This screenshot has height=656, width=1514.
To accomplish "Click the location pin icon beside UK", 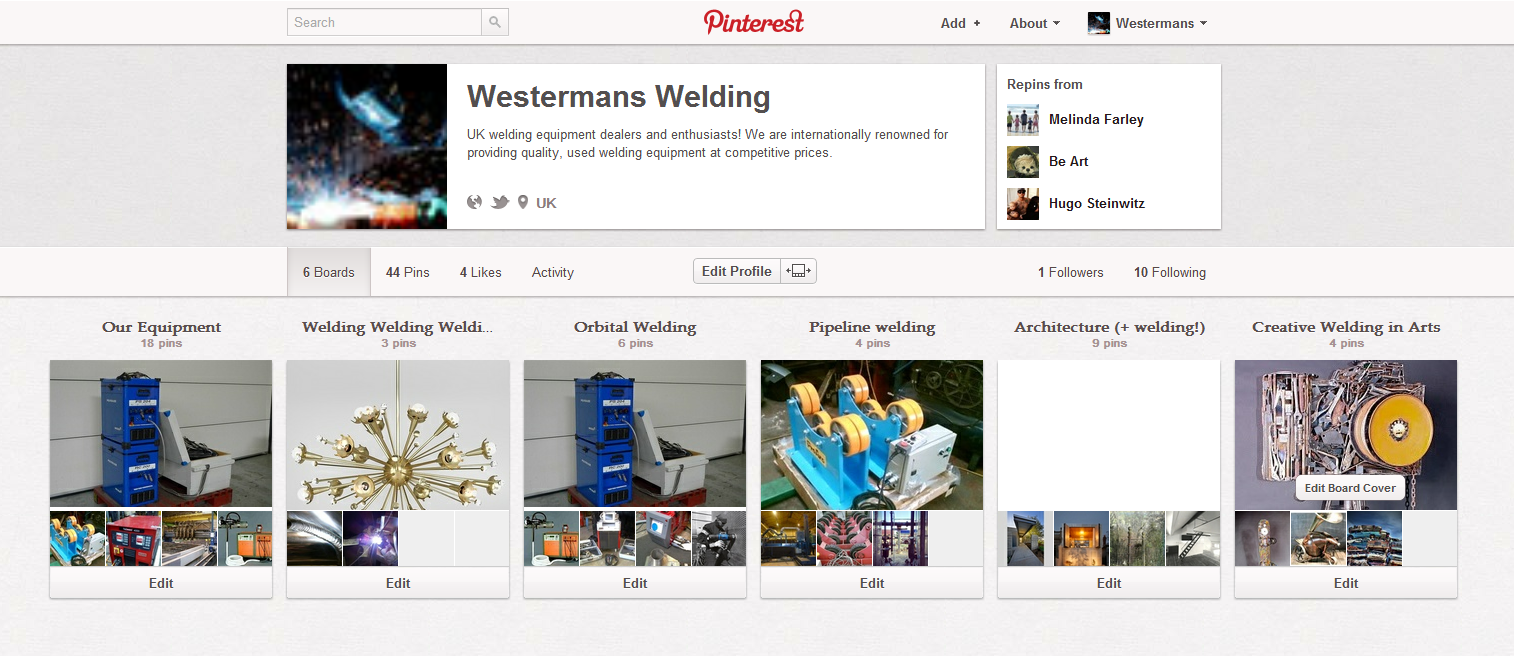I will 522,202.
